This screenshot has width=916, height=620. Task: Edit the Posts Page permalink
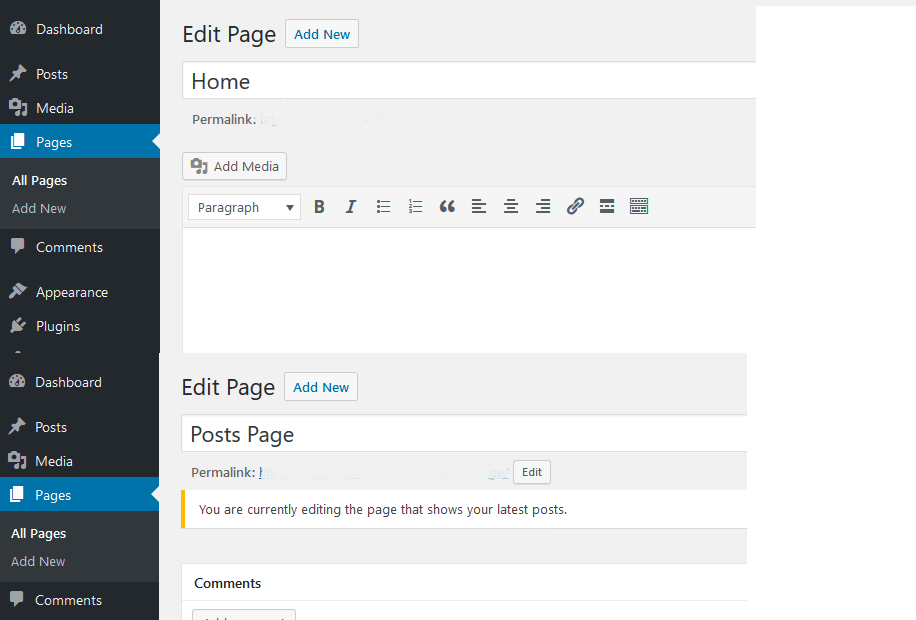coord(531,471)
